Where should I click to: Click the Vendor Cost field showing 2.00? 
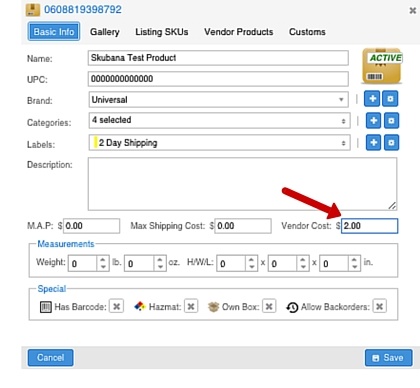click(x=369, y=226)
